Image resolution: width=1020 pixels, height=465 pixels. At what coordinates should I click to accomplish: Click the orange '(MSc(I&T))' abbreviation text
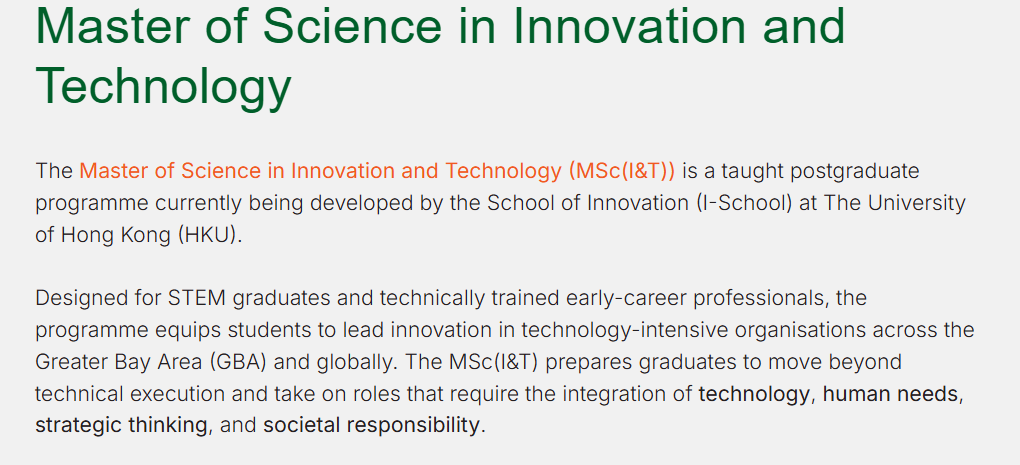coord(621,171)
